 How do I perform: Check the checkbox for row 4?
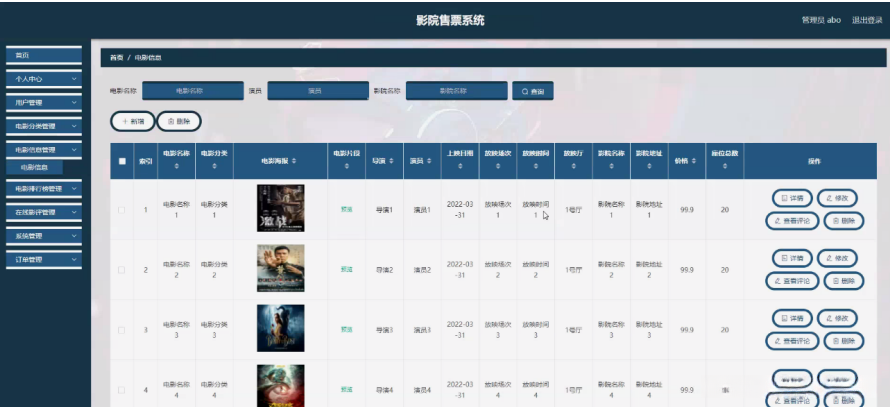(x=121, y=390)
